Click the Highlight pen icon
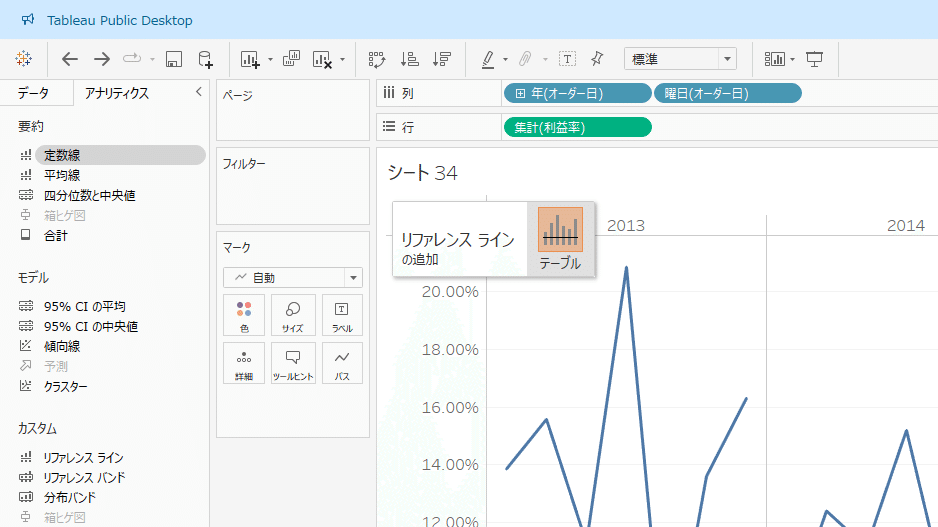938x527 pixels. pyautogui.click(x=488, y=59)
